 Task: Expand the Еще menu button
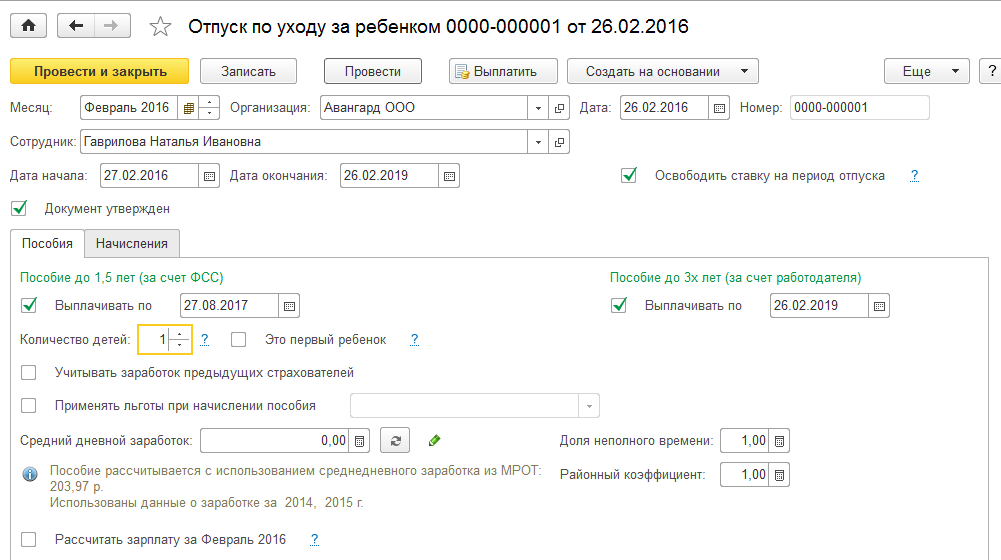[x=927, y=71]
